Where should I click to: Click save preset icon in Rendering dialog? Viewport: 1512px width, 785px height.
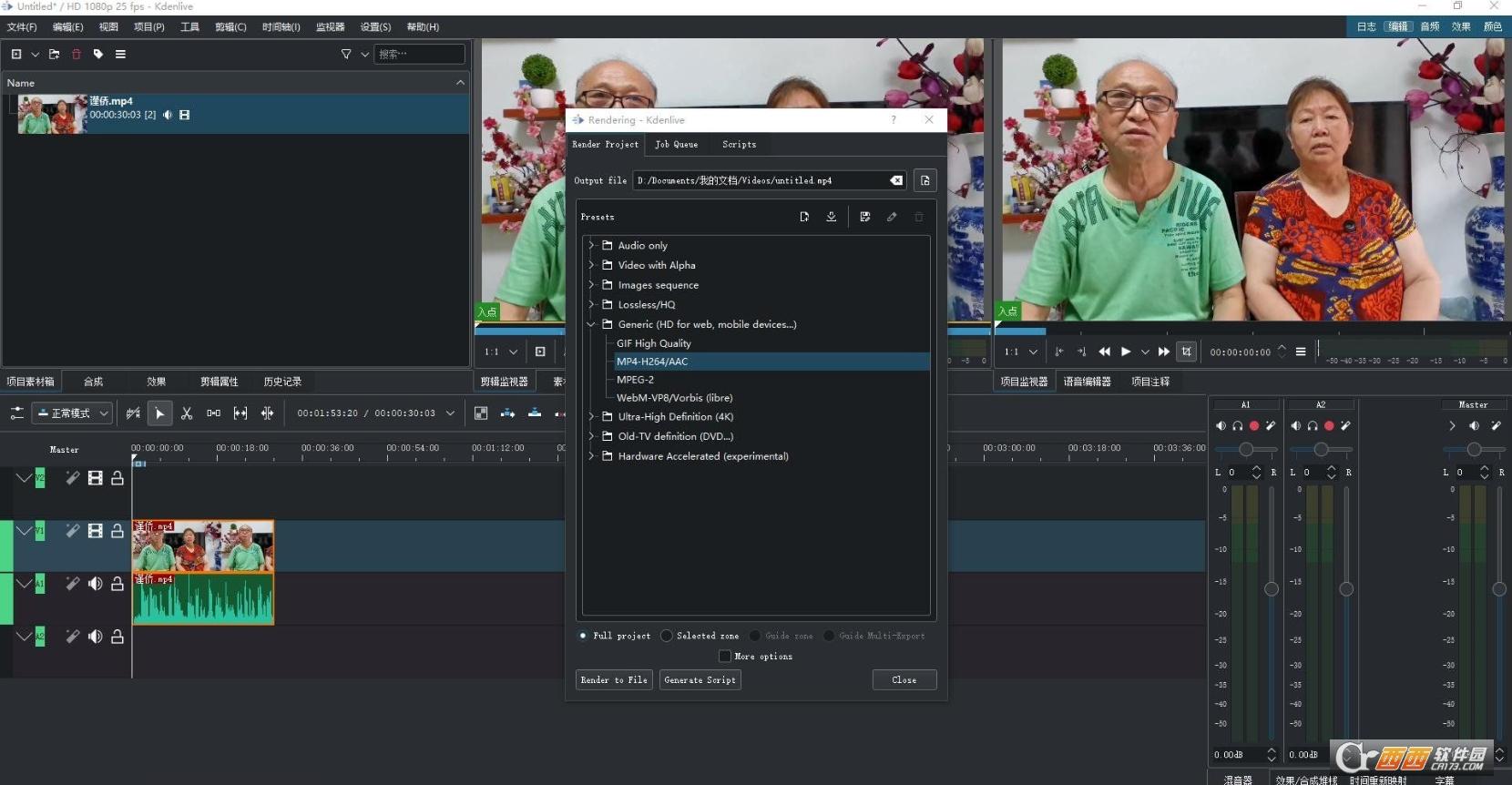pyautogui.click(x=865, y=217)
